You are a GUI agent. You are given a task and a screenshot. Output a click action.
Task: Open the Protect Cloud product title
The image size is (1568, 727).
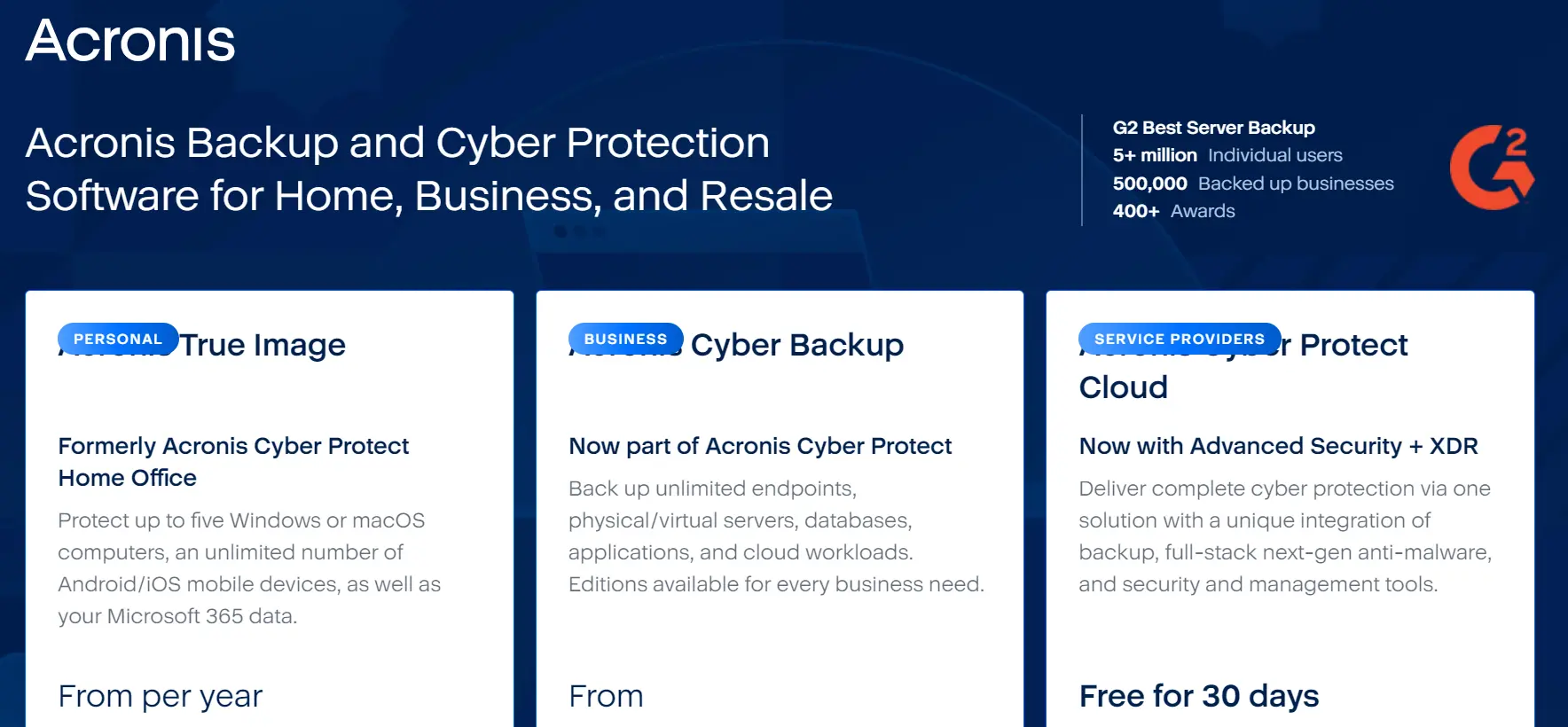click(x=1243, y=366)
